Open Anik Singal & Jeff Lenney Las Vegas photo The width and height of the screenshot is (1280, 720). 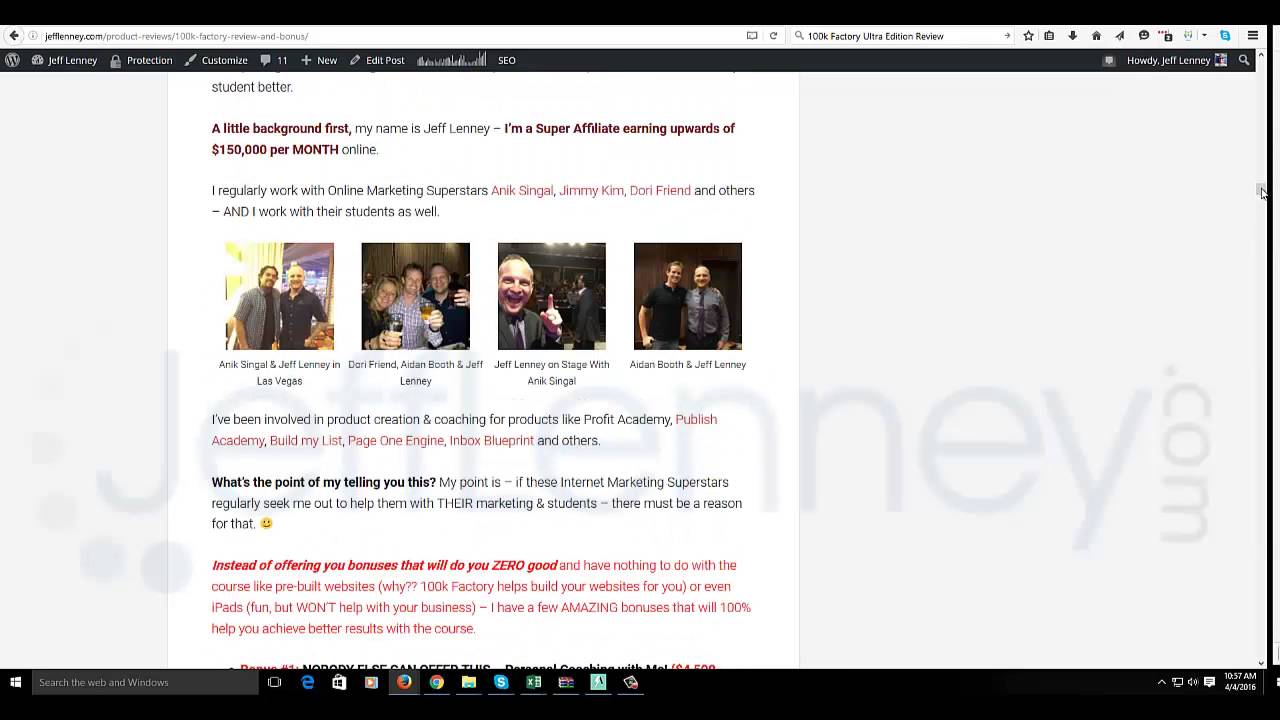click(x=280, y=296)
